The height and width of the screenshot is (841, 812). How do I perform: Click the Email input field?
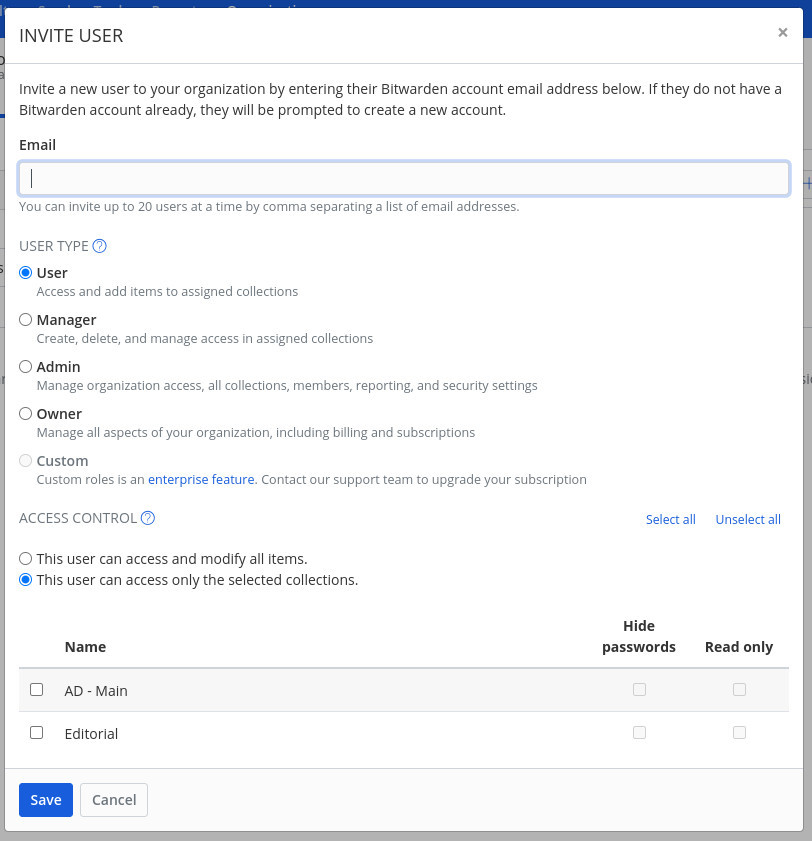(404, 179)
